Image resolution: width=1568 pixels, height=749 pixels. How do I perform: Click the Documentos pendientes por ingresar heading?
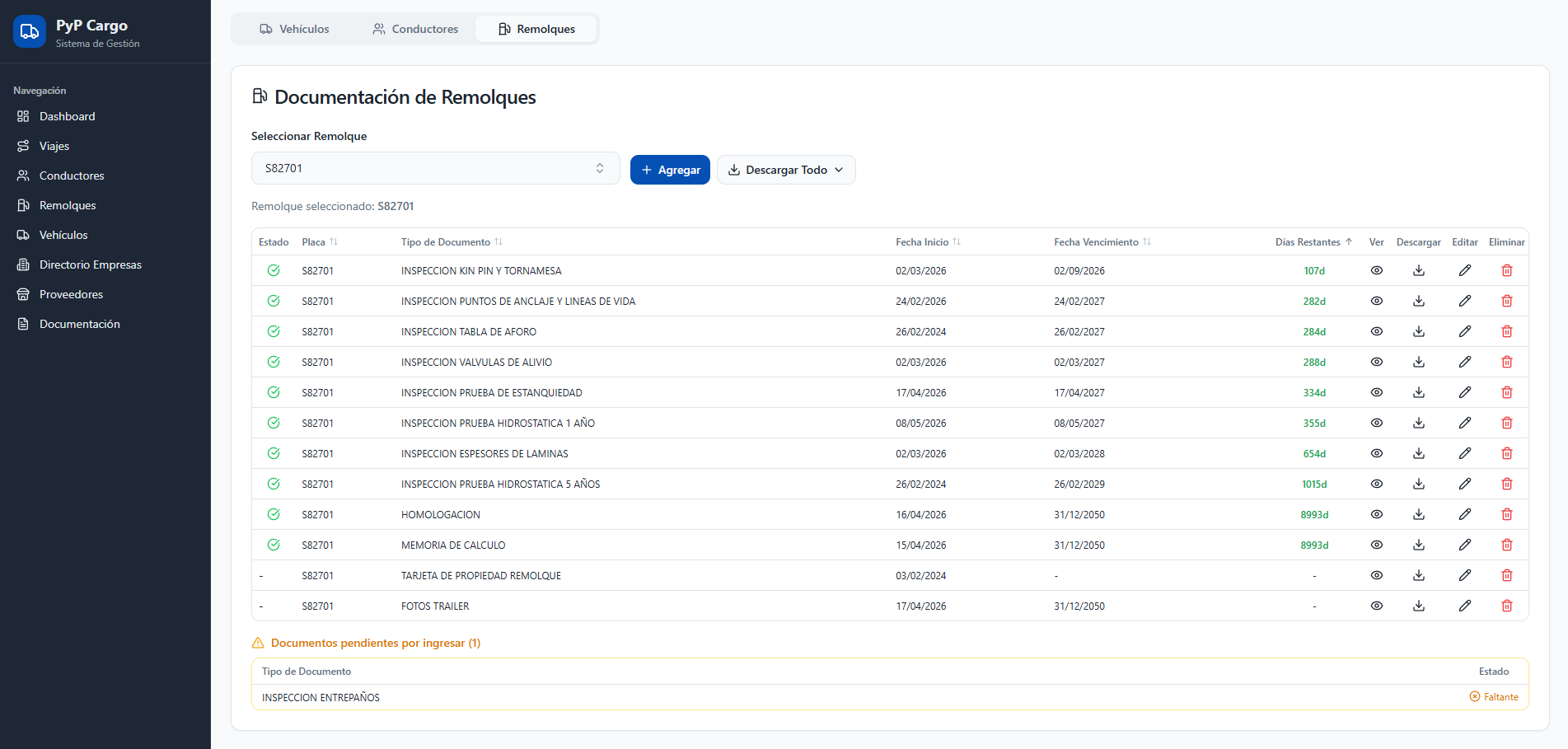click(x=376, y=643)
